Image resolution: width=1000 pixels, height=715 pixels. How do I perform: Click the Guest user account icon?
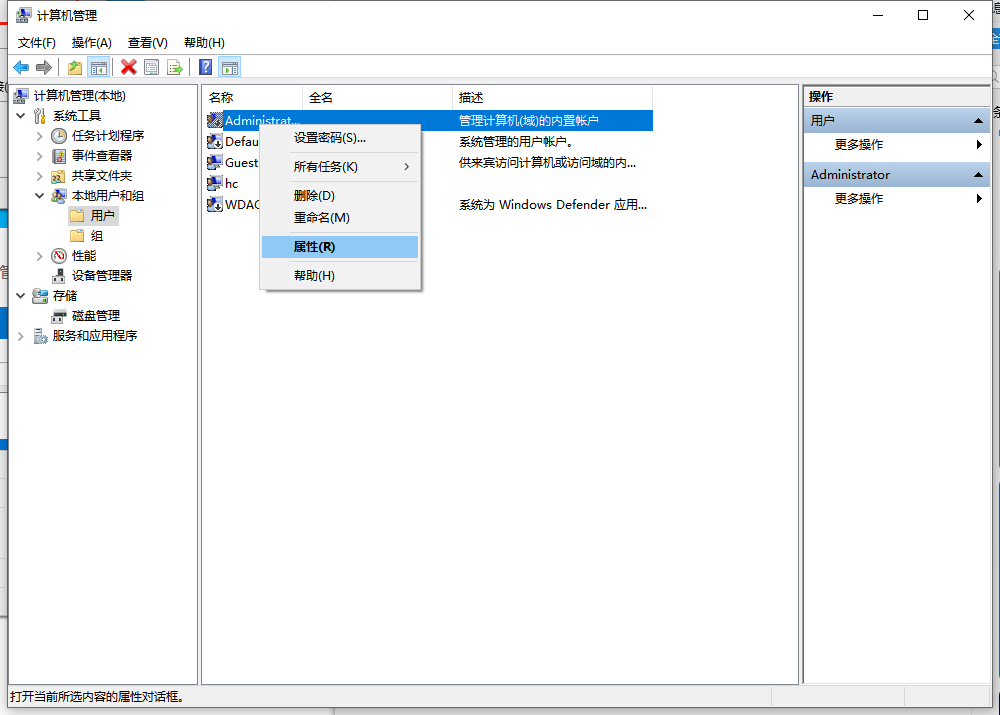pyautogui.click(x=215, y=163)
